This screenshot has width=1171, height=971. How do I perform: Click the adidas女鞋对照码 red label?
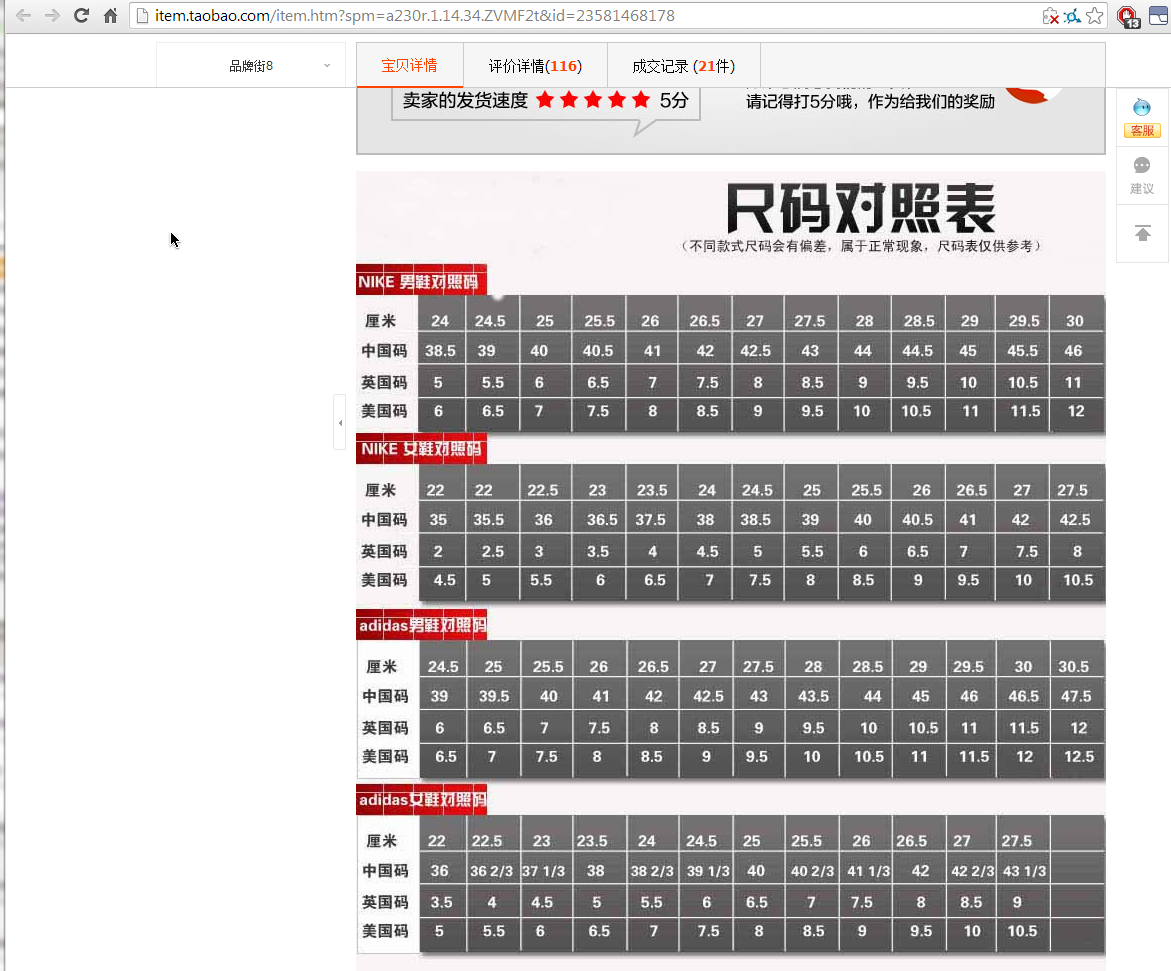click(421, 799)
